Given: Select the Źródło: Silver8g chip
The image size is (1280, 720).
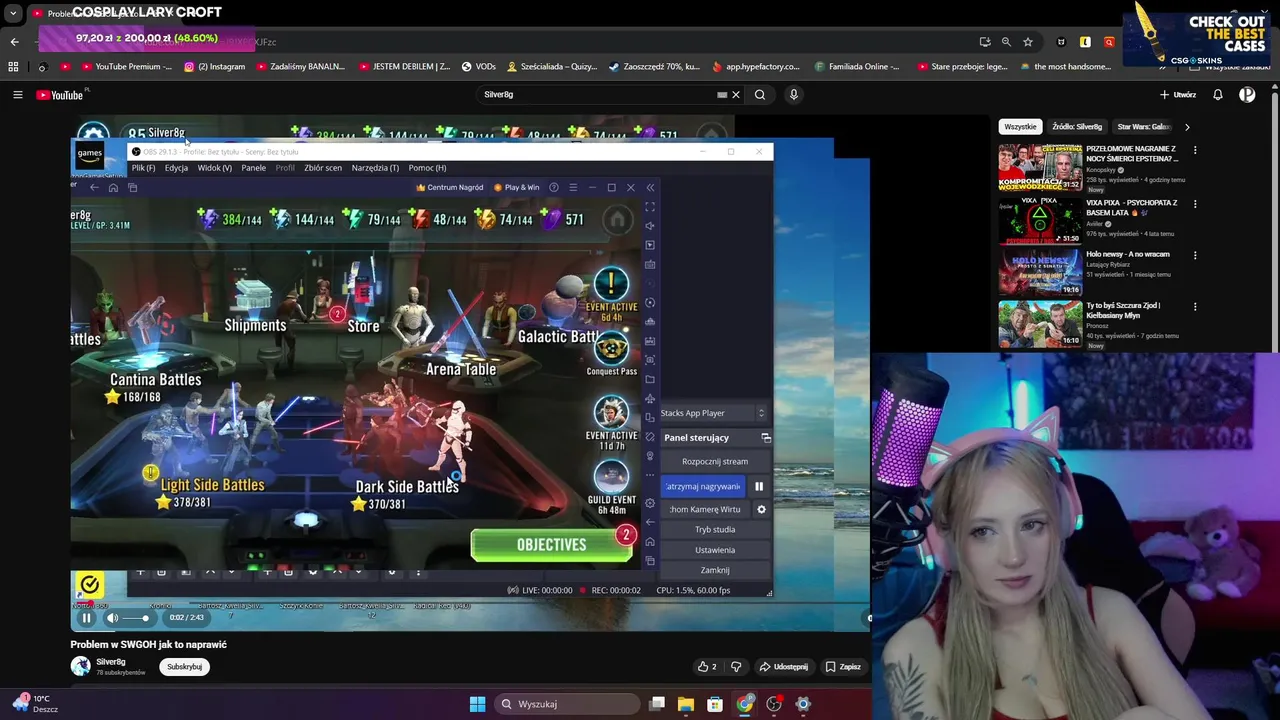Looking at the screenshot, I should coord(1077,127).
